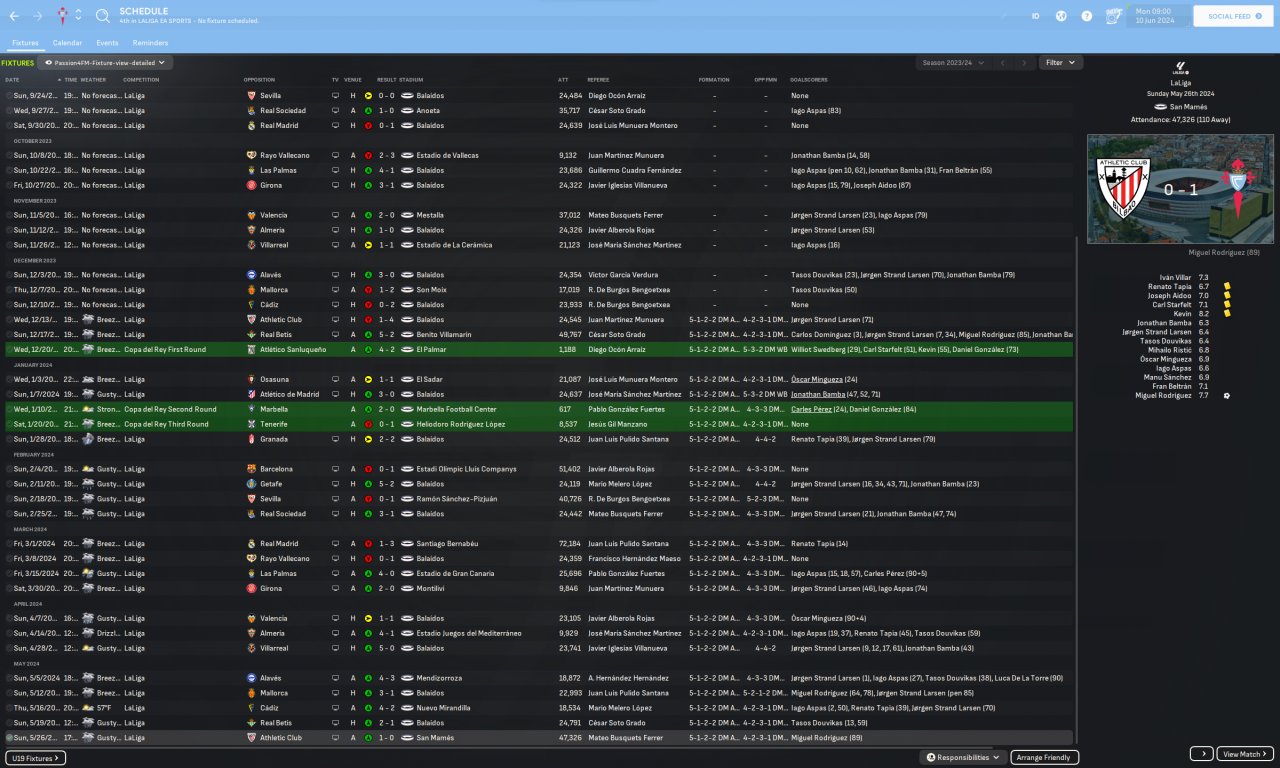Open the Season 2023/24 dropdown
The height and width of the screenshot is (768, 1280).
tap(953, 62)
